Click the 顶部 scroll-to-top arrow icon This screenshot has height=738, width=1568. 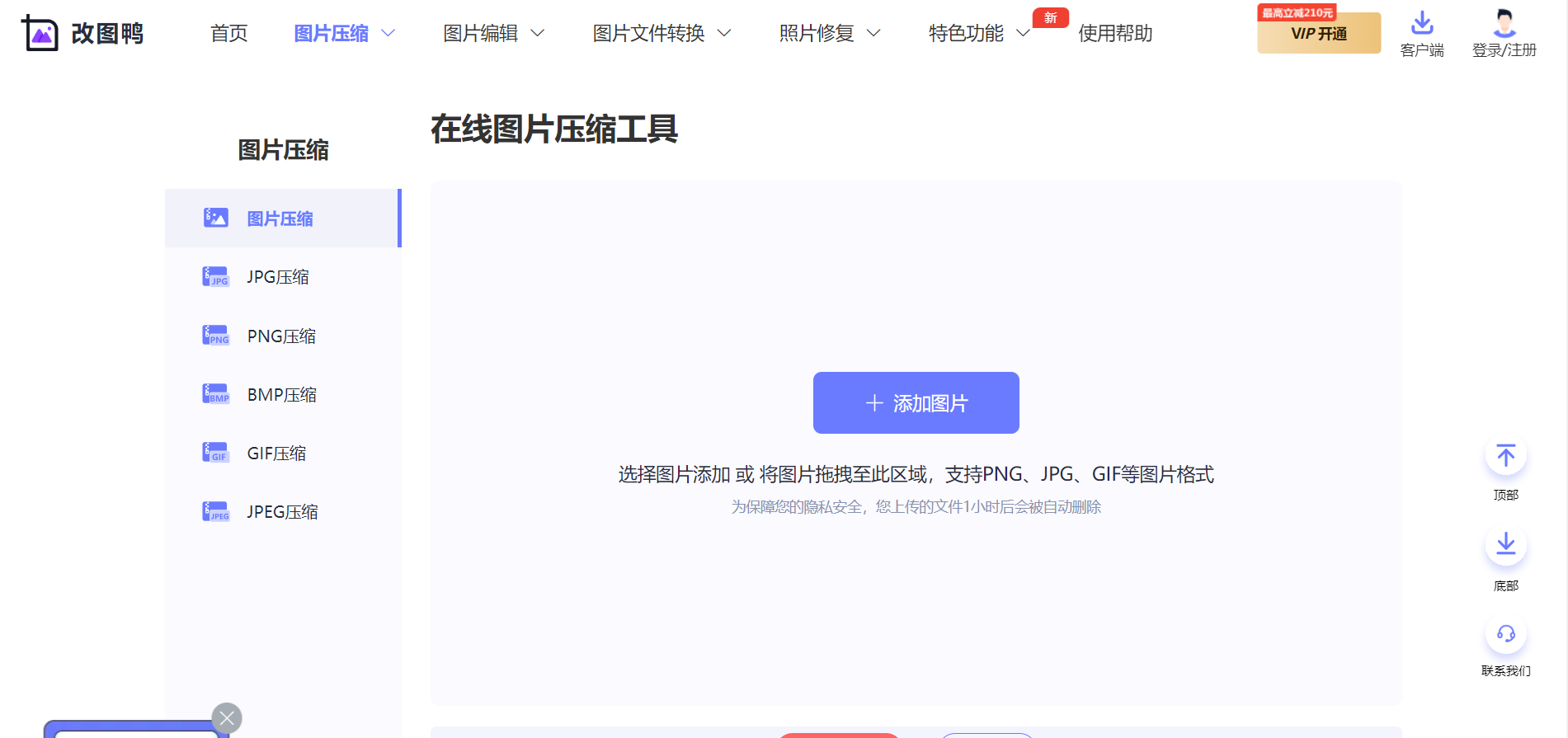[x=1505, y=456]
